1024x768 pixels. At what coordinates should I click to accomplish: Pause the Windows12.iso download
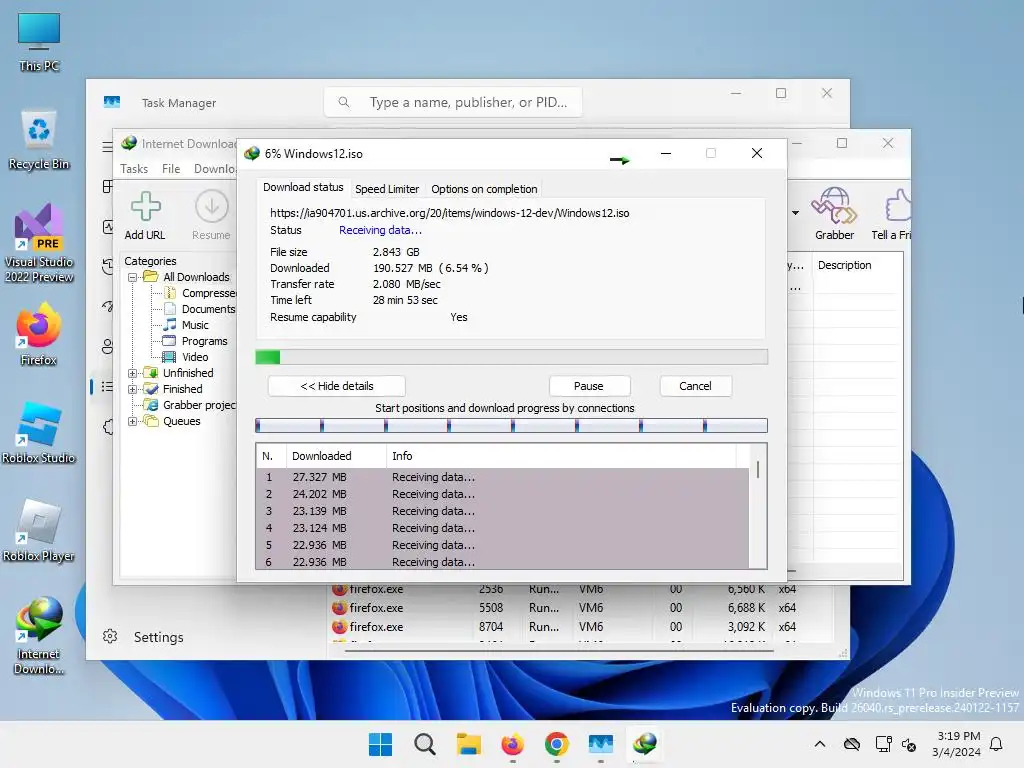pyautogui.click(x=589, y=386)
